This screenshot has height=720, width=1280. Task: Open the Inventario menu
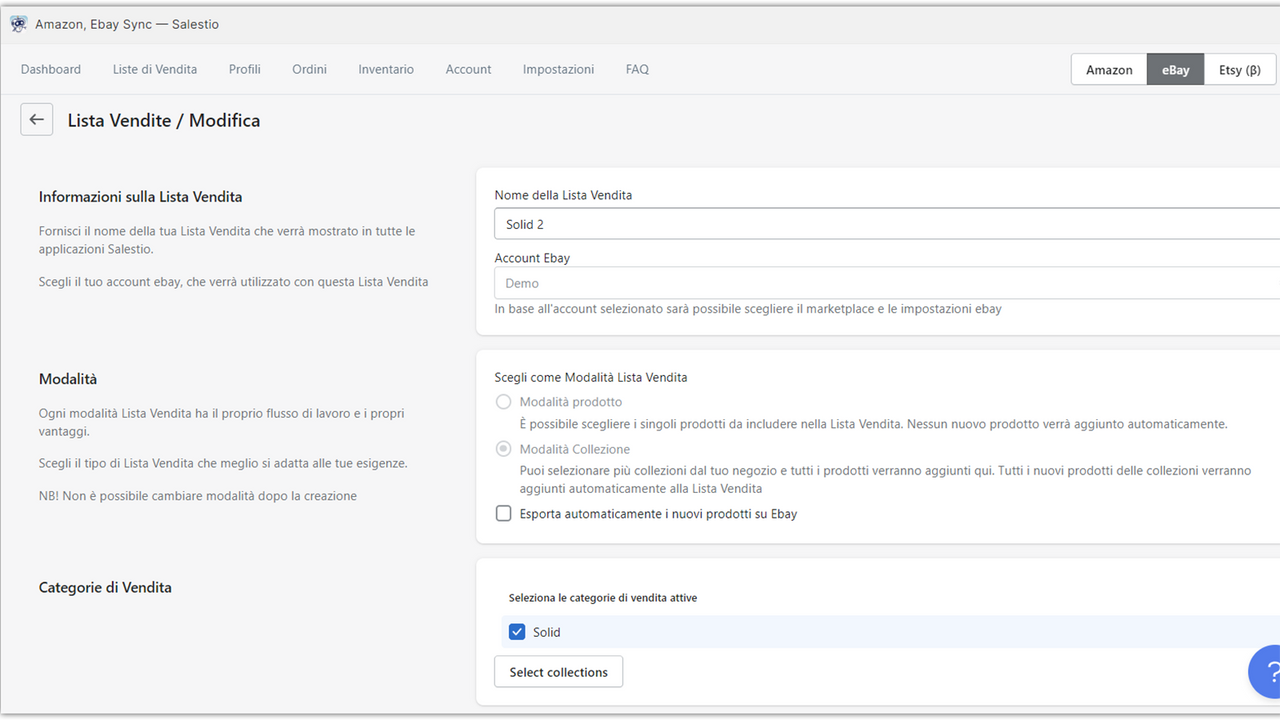(386, 69)
